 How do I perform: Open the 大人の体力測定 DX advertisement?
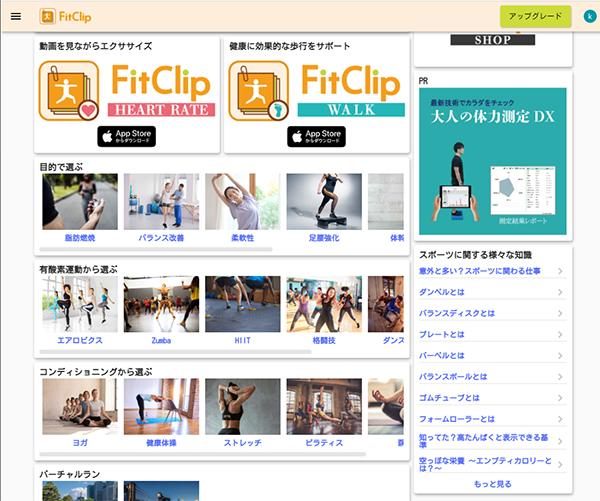pyautogui.click(x=492, y=161)
